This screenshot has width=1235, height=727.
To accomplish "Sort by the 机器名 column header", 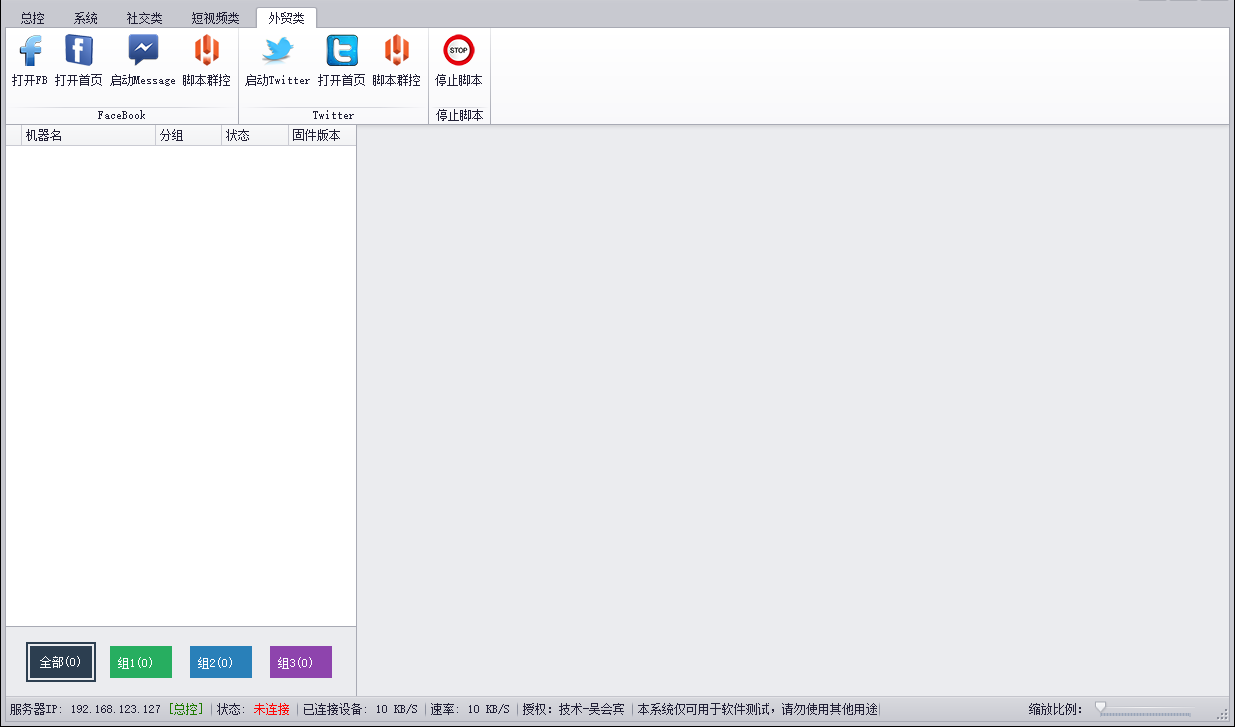I will click(88, 136).
